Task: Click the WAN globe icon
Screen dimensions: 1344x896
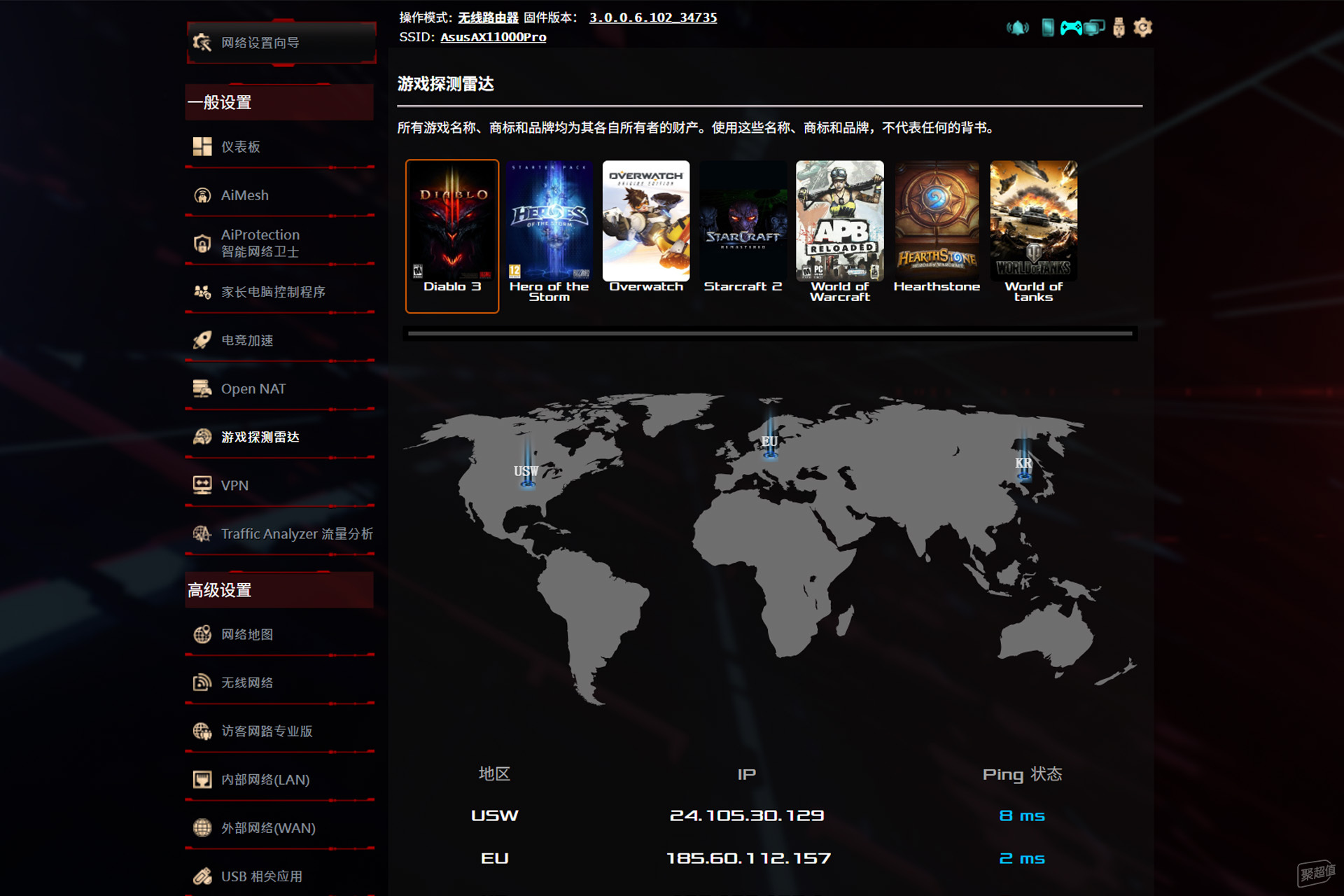Action: (202, 827)
